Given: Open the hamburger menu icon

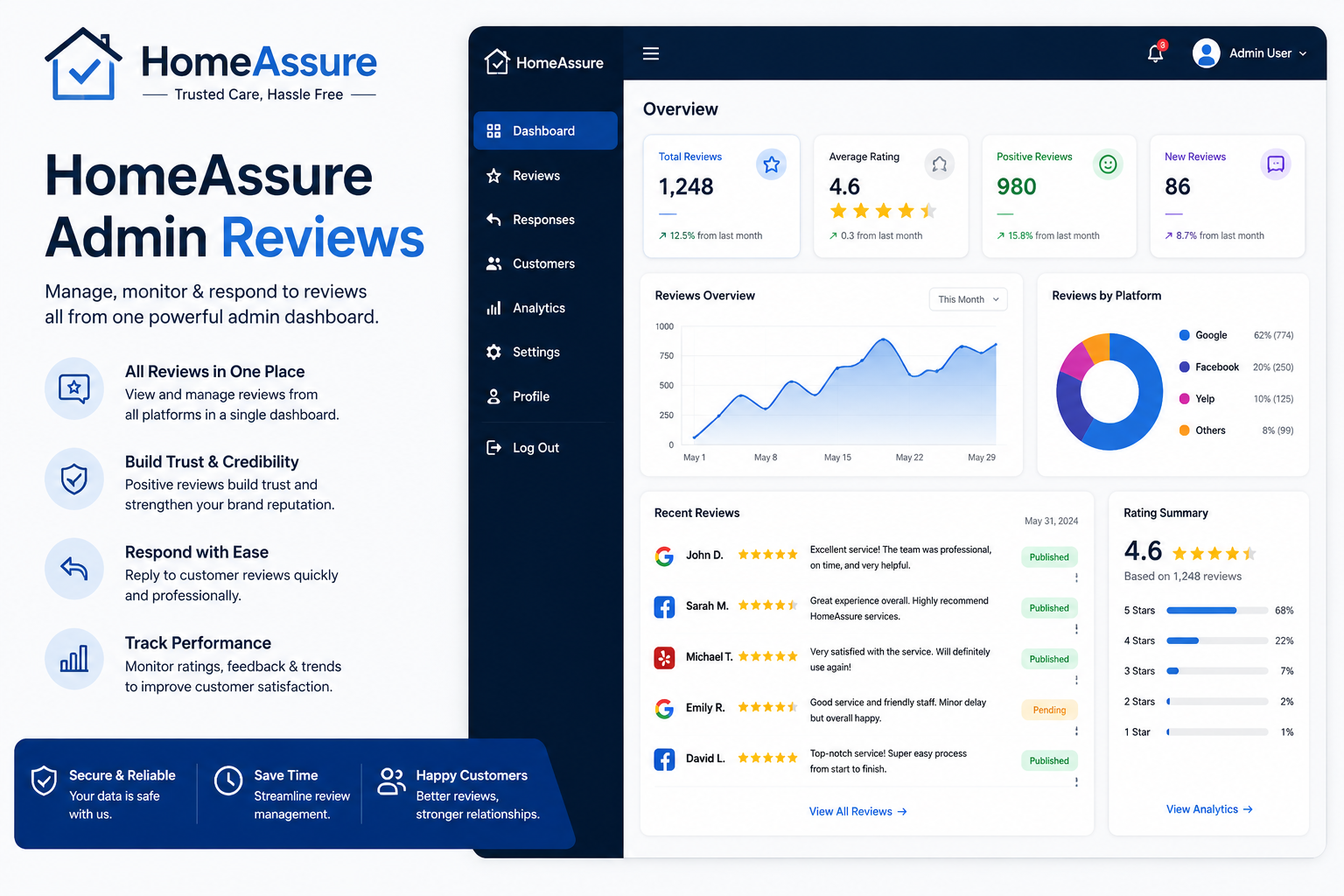Looking at the screenshot, I should [x=651, y=53].
